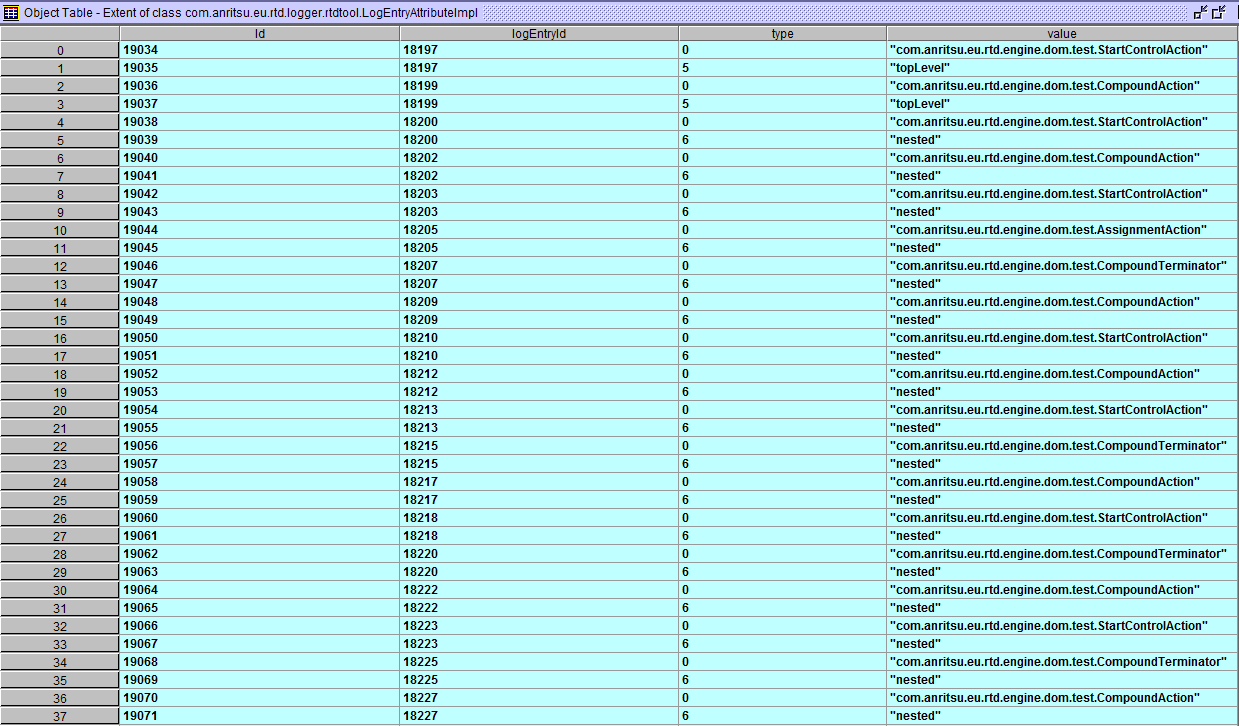Click Id cell 19066
This screenshot has width=1239, height=726.
[x=260, y=626]
